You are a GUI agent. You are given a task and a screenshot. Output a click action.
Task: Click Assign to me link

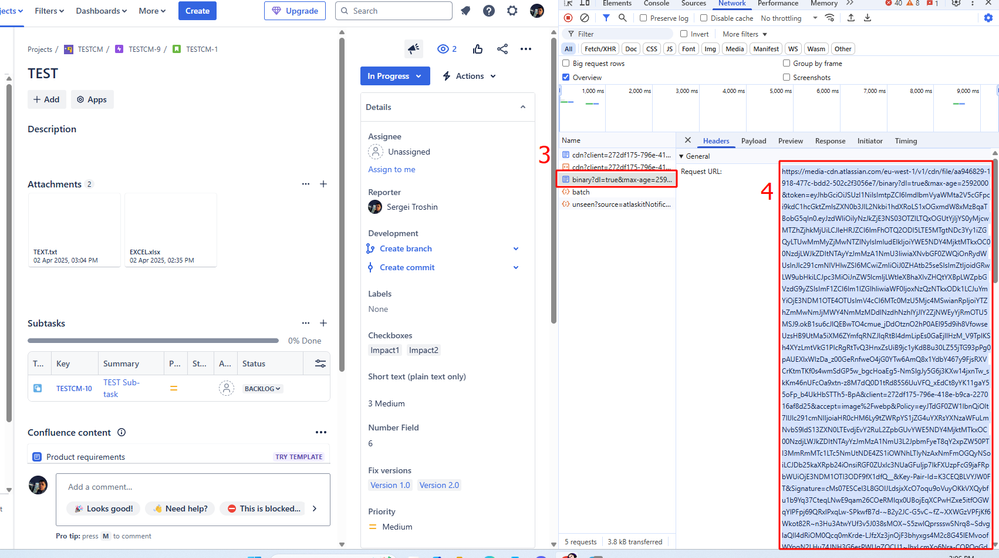(391, 169)
